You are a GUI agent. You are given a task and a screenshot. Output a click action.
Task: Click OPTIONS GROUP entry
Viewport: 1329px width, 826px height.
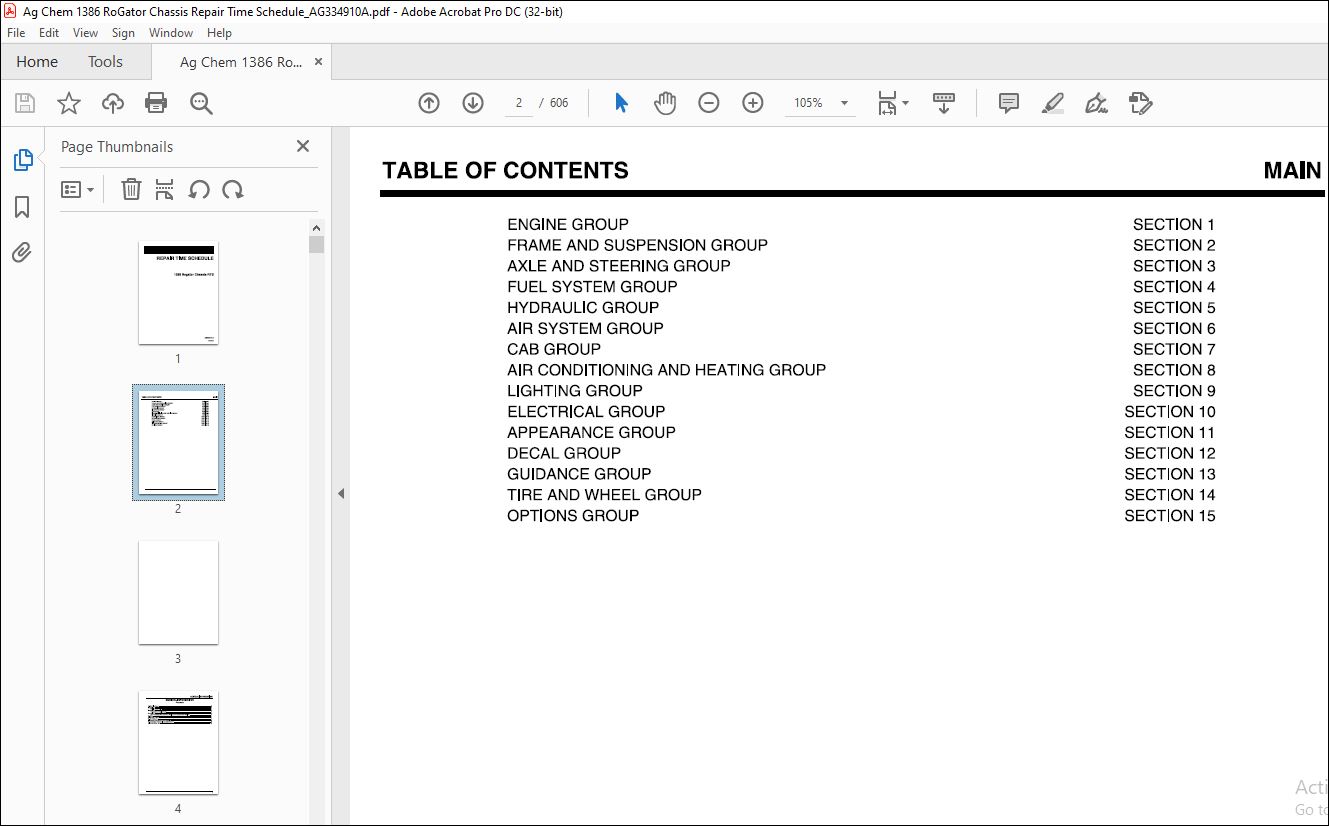(573, 516)
